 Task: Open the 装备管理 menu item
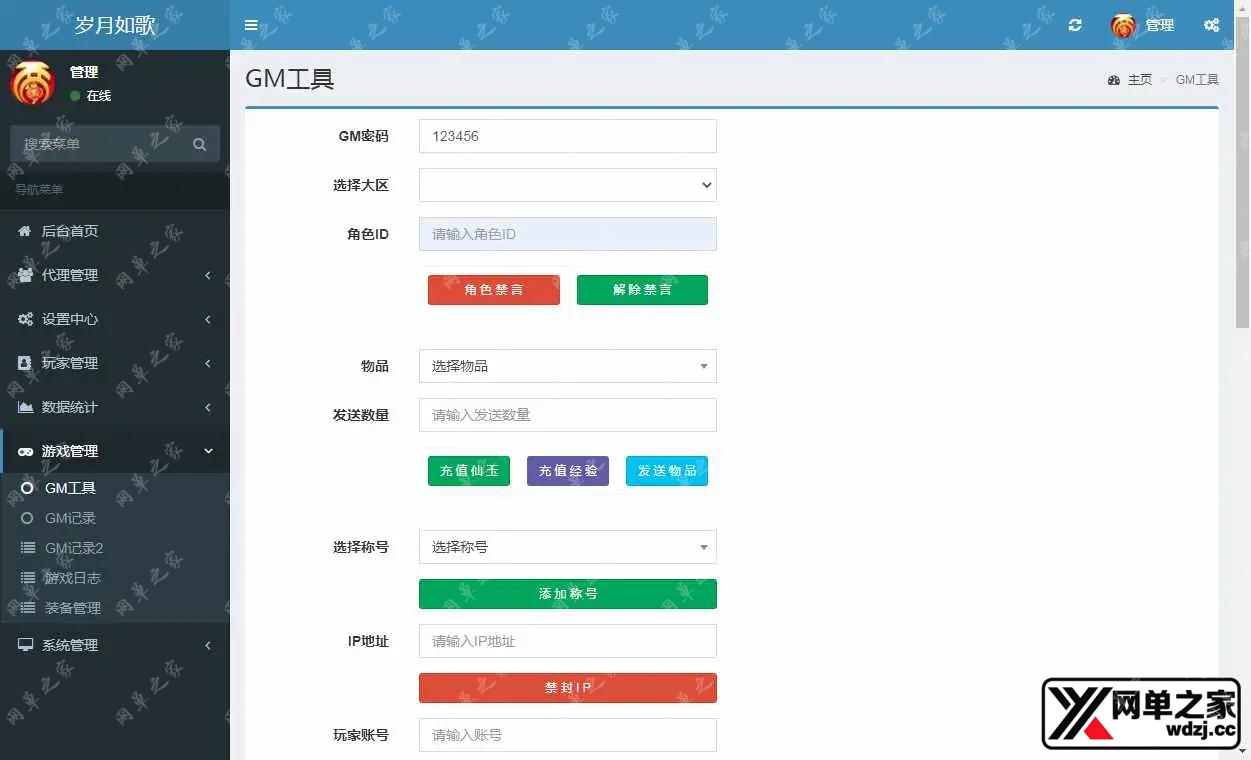(72, 608)
